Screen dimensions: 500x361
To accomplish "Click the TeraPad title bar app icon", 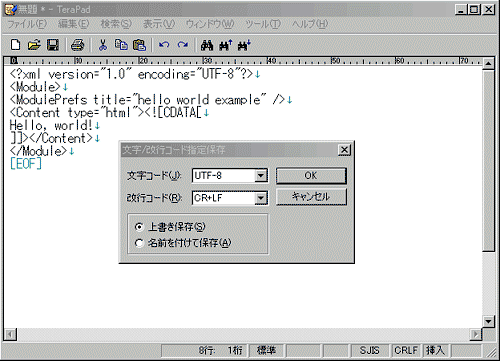I will pyautogui.click(x=10, y=9).
